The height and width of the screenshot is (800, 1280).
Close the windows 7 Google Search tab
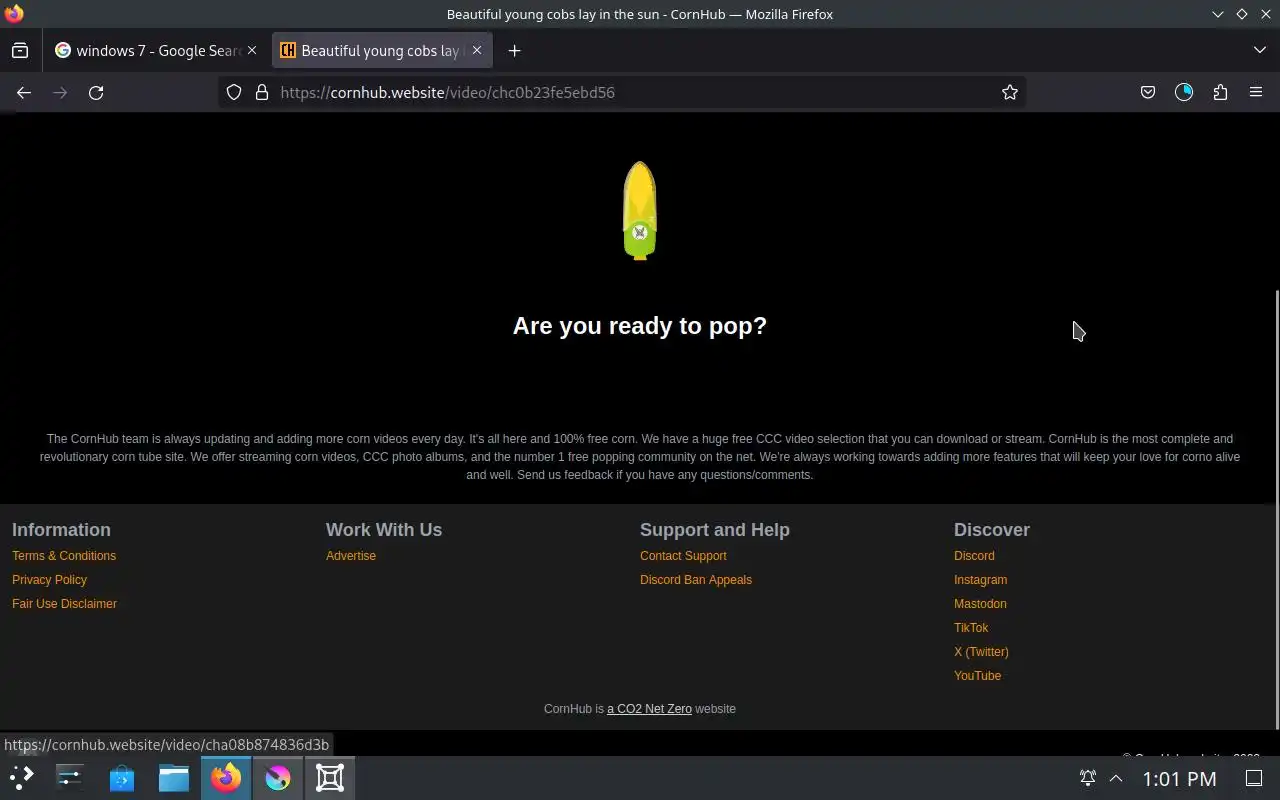(x=252, y=50)
